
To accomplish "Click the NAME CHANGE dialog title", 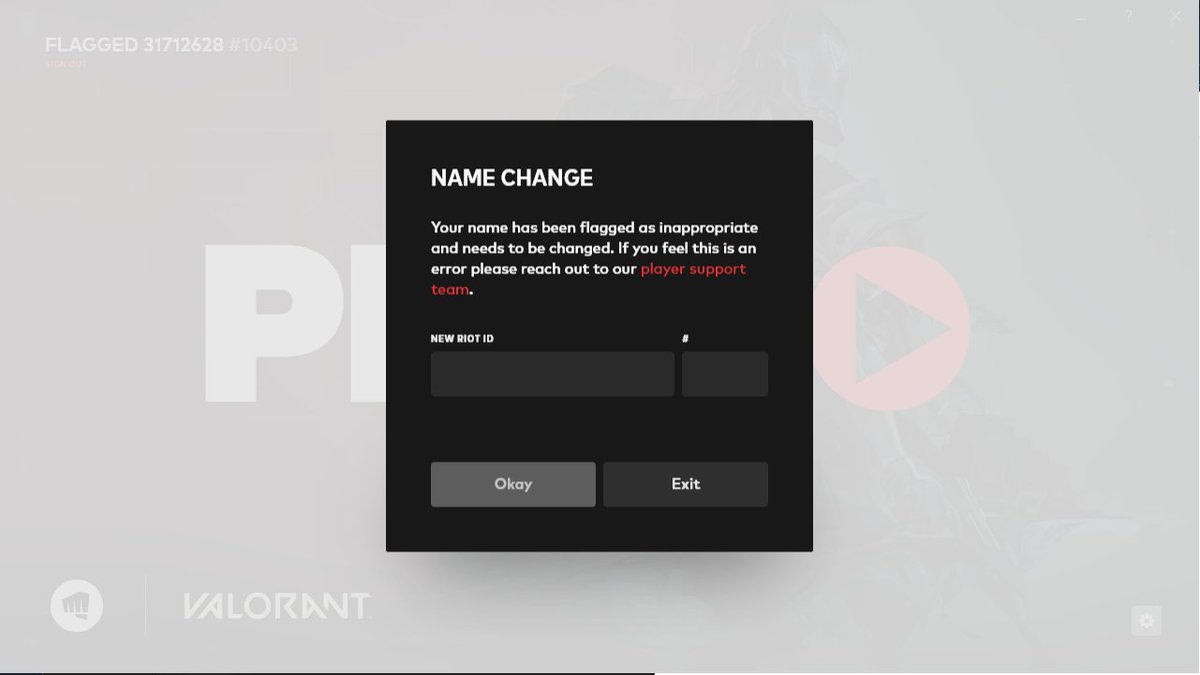I will [x=511, y=178].
